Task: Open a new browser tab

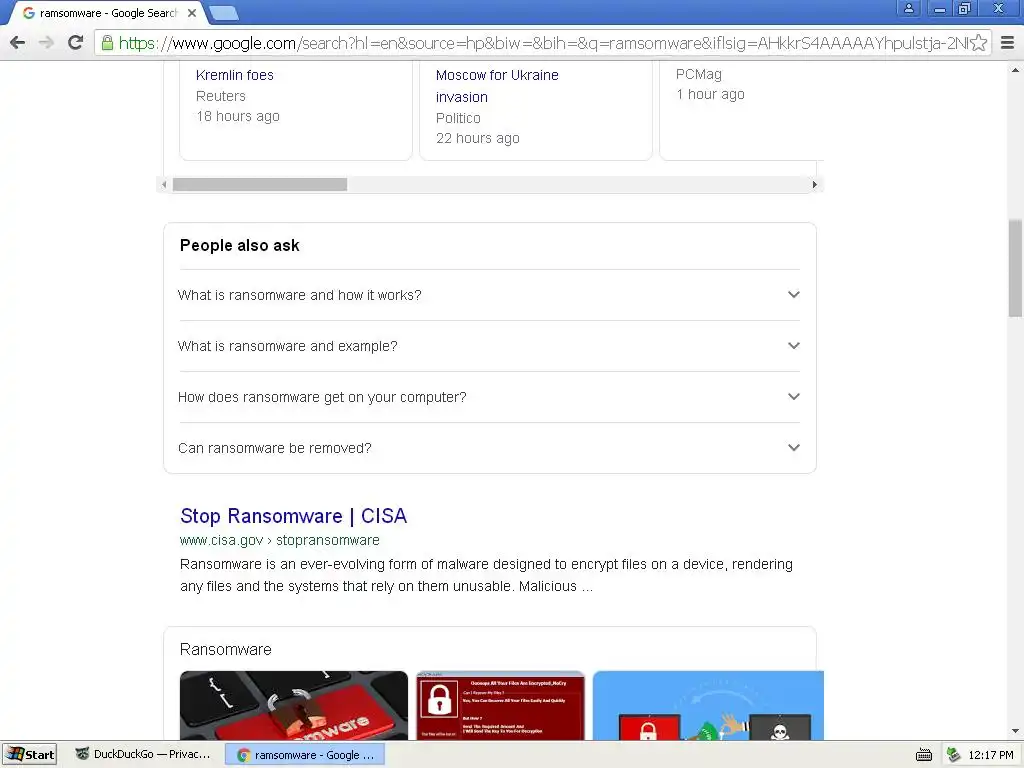Action: pyautogui.click(x=224, y=13)
